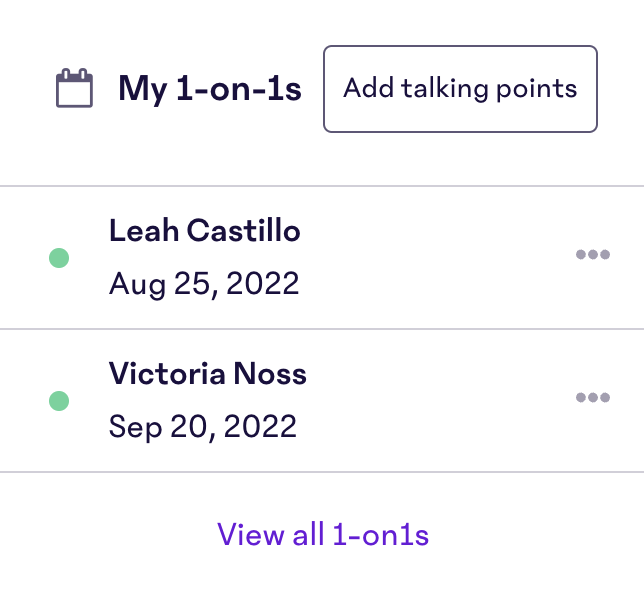644x590 pixels.
Task: Click the word "View" in the purple link
Action: [251, 535]
